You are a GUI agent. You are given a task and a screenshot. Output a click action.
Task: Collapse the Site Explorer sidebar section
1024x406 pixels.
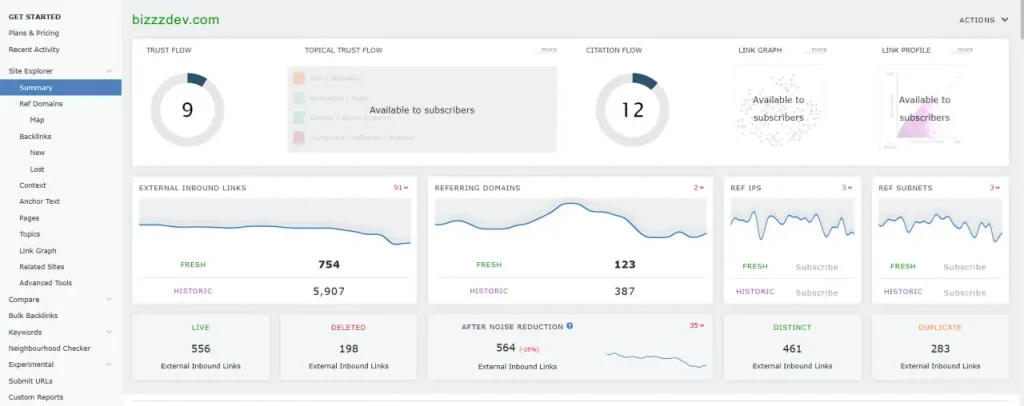tap(109, 71)
